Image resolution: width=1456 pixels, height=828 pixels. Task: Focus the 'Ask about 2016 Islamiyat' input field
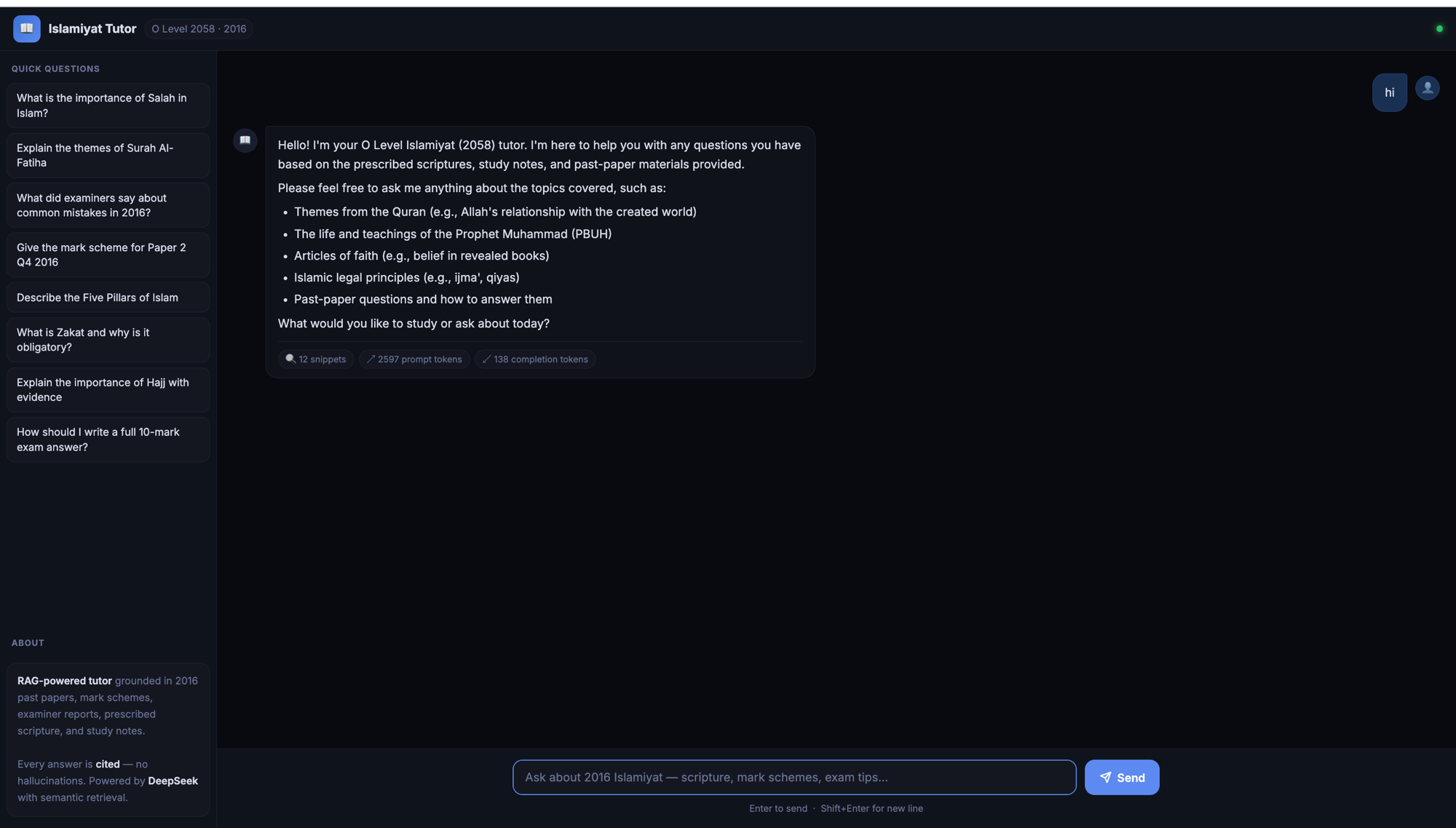click(794, 777)
